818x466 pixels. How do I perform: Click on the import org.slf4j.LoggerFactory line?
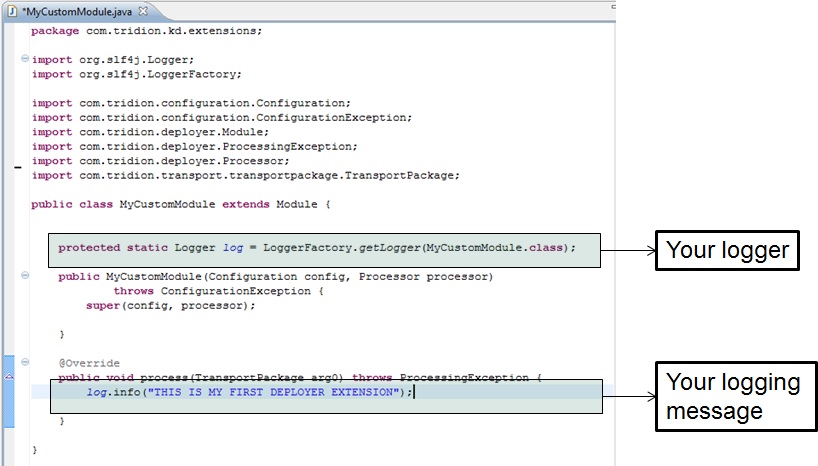pyautogui.click(x=136, y=74)
